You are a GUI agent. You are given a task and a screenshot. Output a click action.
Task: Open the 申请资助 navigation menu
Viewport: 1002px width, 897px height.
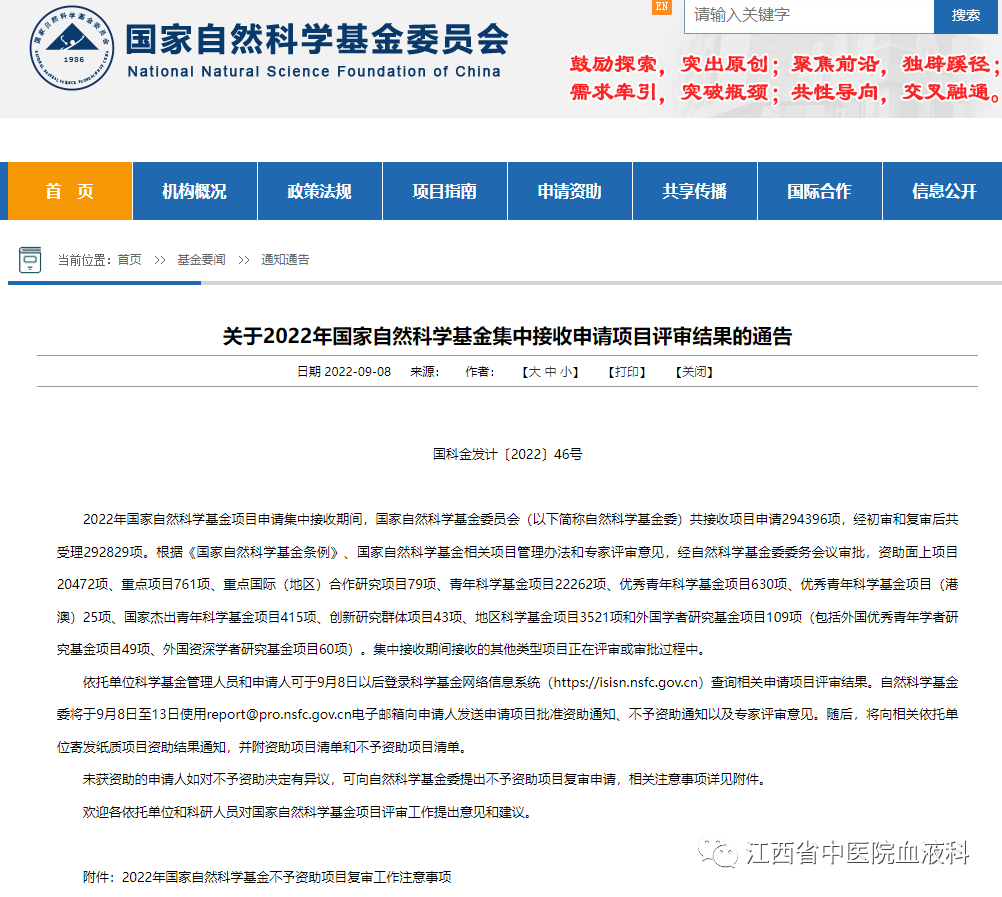(569, 191)
